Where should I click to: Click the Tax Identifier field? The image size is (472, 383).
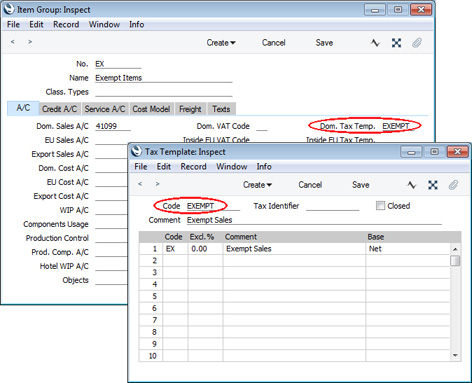[x=332, y=206]
